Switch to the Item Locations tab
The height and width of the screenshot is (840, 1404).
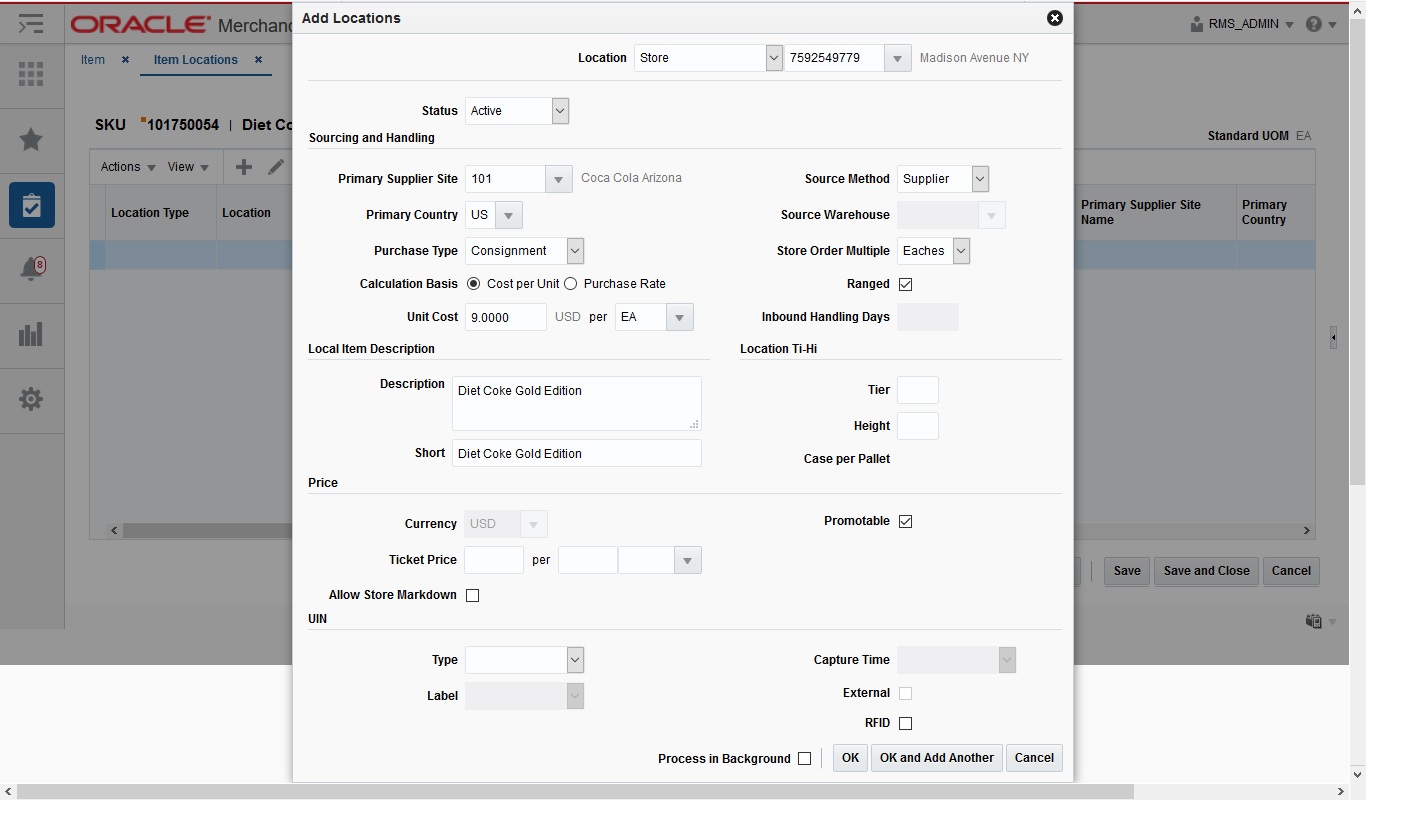tap(195, 59)
